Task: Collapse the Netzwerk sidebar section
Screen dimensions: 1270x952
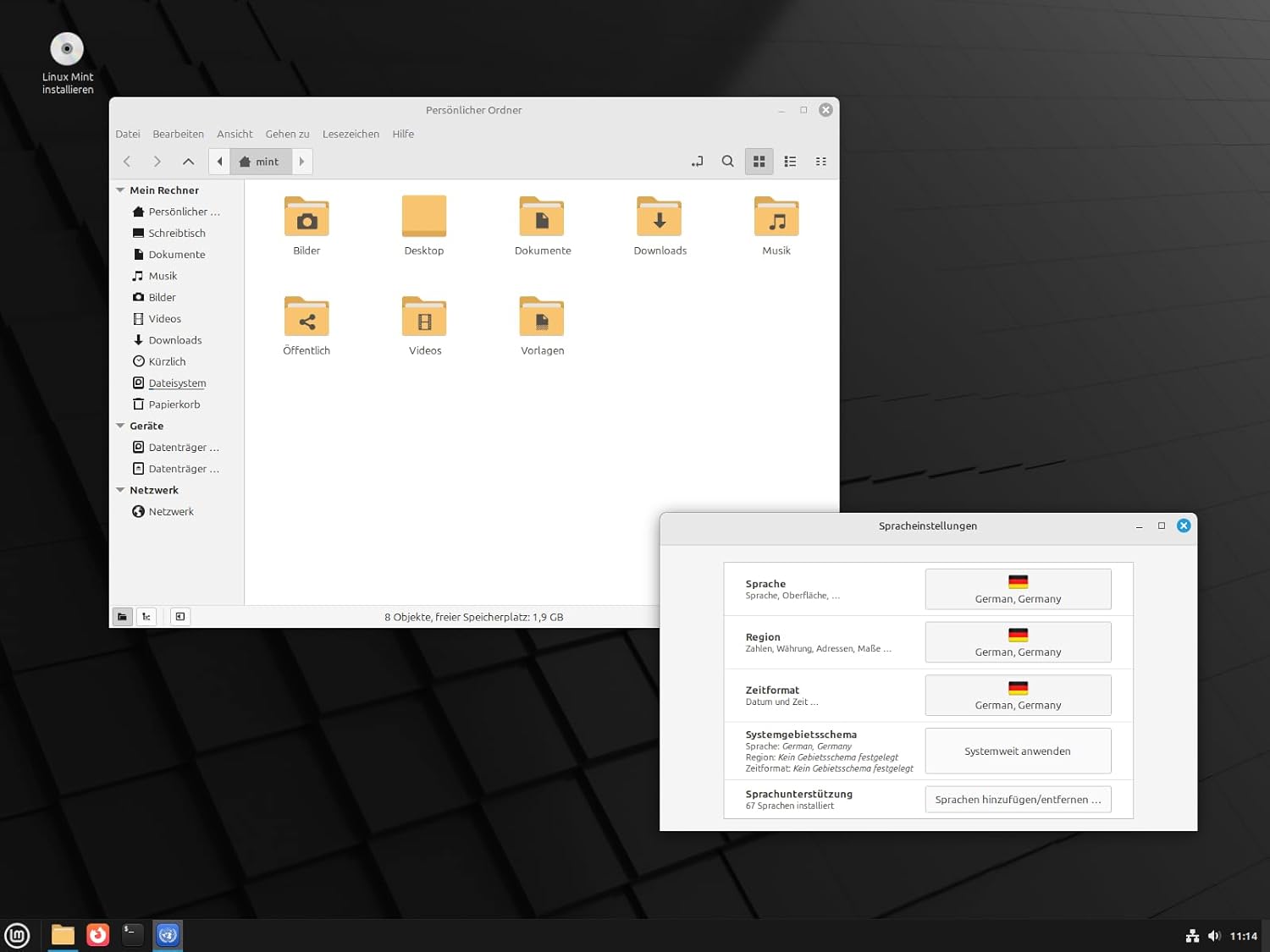Action: [x=120, y=491]
